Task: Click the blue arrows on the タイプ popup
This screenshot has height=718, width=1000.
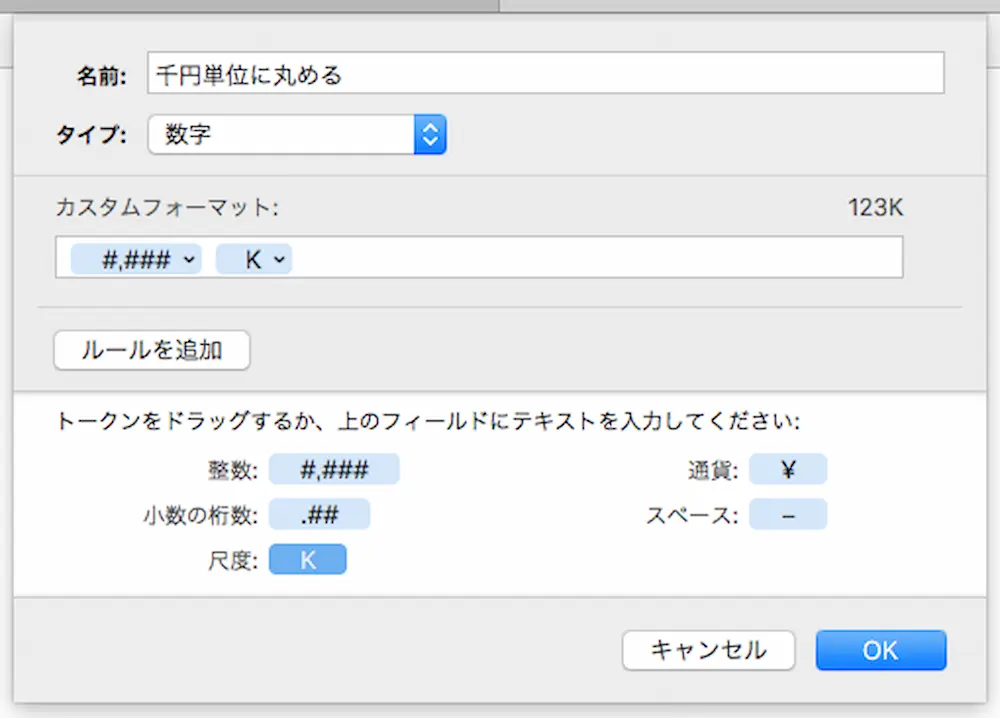Action: tap(430, 135)
